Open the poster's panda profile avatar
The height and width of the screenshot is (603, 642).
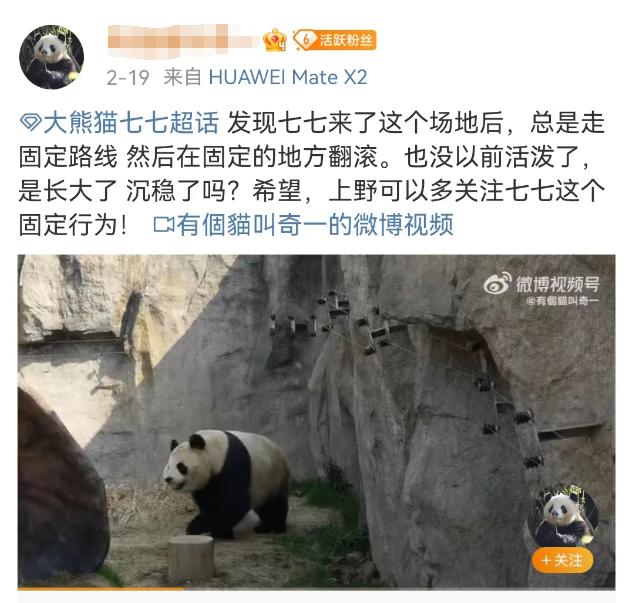click(51, 57)
